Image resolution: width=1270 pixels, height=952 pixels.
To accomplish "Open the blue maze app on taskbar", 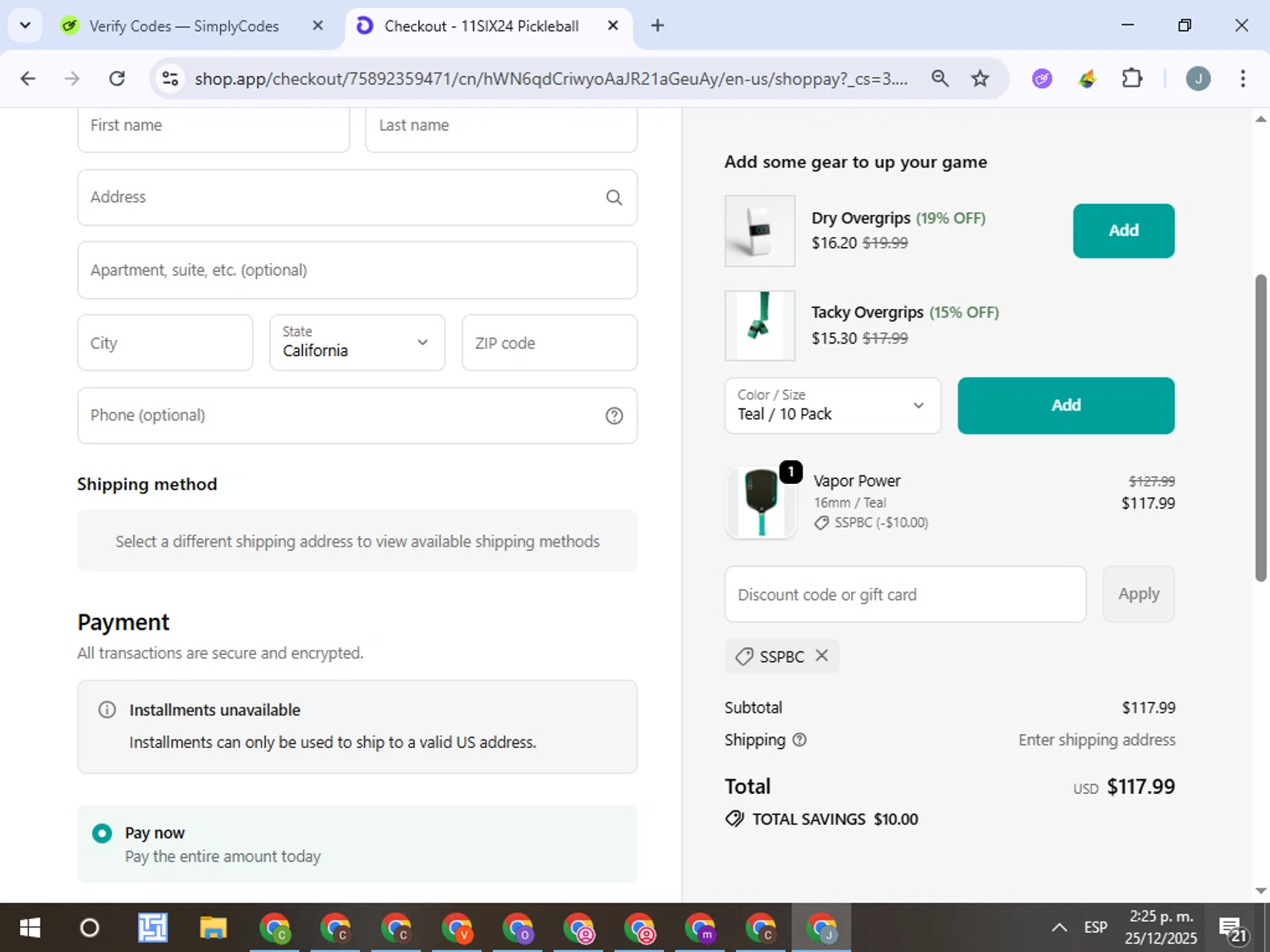I will tap(152, 928).
